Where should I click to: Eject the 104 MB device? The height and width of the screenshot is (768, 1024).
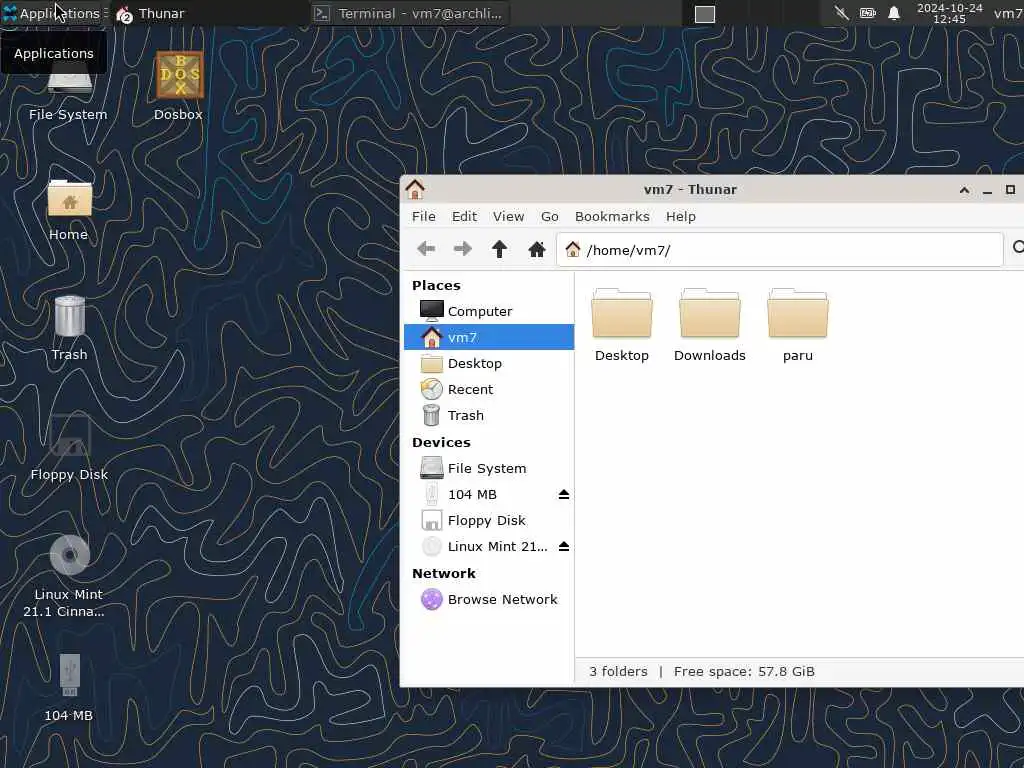click(x=564, y=494)
